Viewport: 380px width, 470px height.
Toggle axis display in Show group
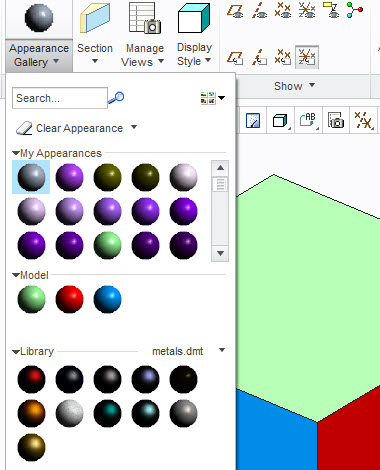coord(259,10)
